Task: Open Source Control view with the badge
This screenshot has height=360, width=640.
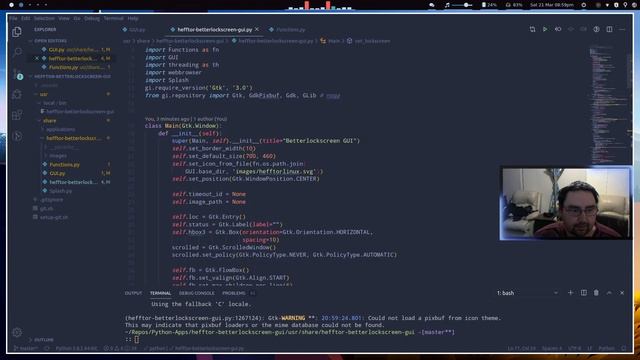Action: pyautogui.click(x=17, y=74)
